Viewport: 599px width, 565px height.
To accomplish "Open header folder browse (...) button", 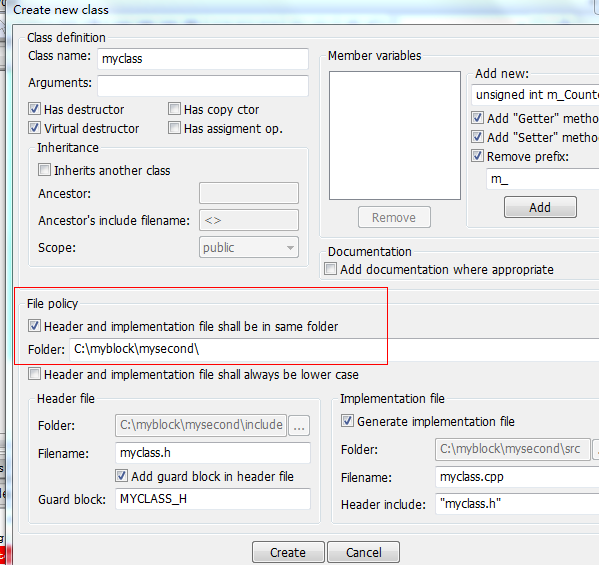I will (x=299, y=426).
